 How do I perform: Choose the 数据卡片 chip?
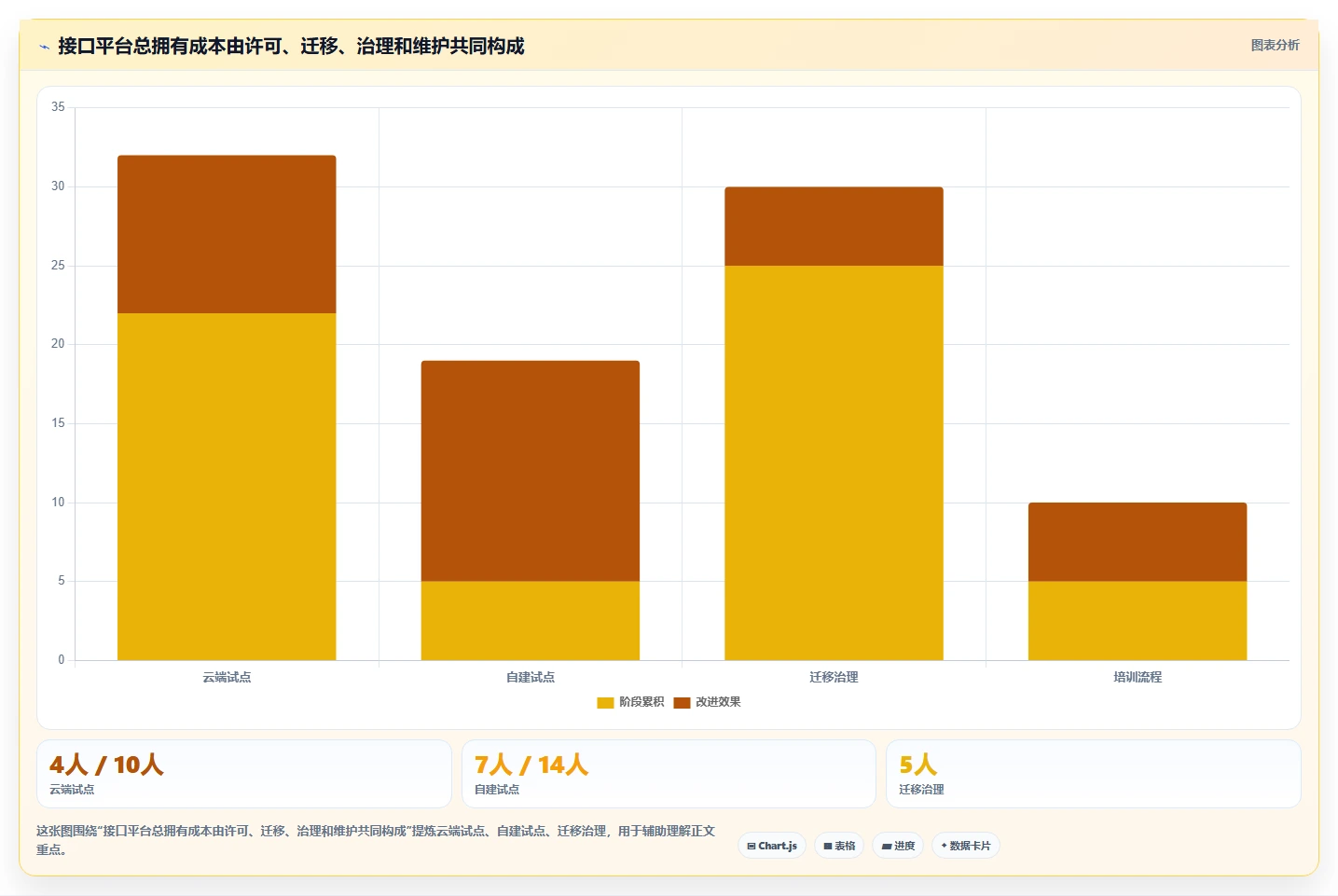click(966, 846)
